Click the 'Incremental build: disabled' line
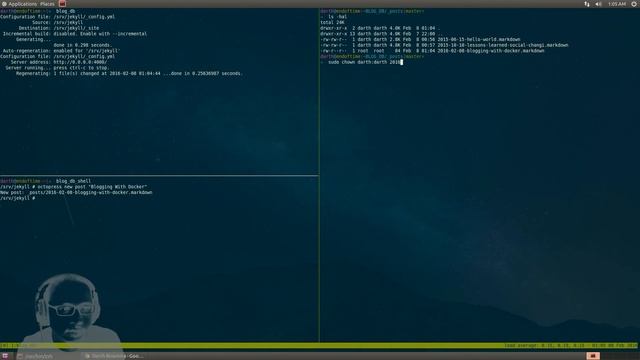640x360 pixels. click(75, 34)
